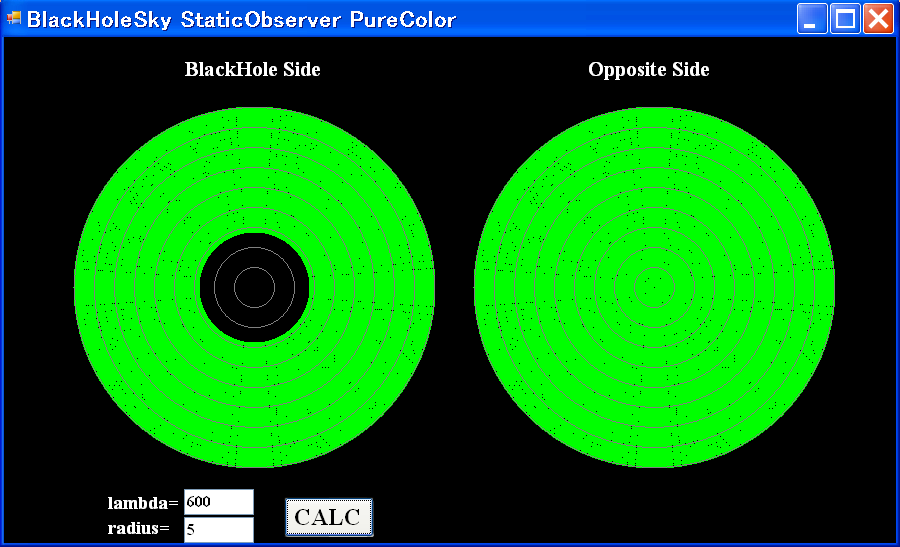Image resolution: width=900 pixels, height=547 pixels.
Task: Click the BlackHoleSky StaticObserver PureColor title text
Action: pos(241,20)
